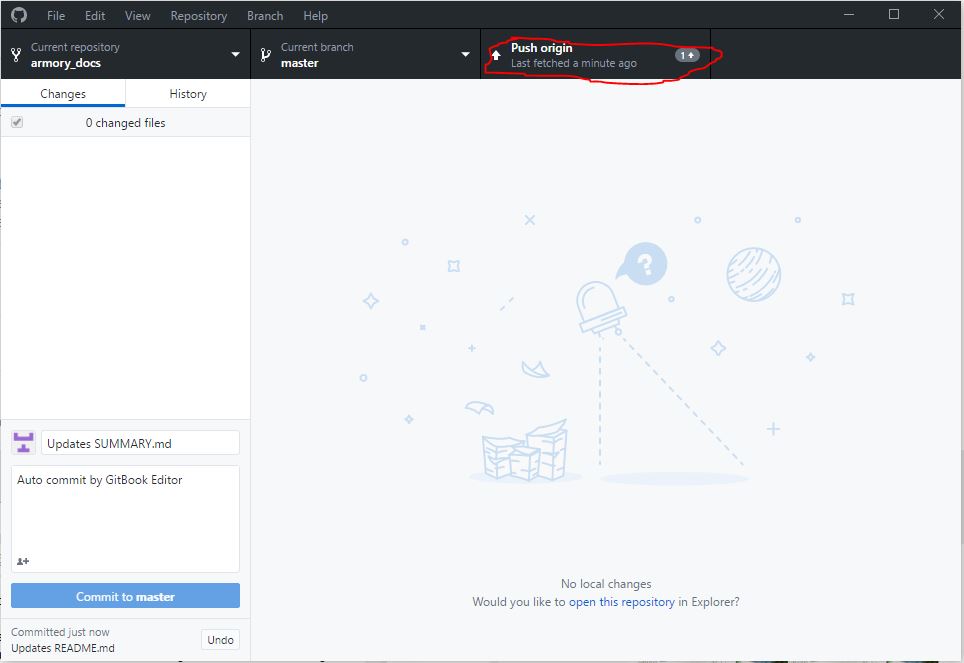
Task: Click the Updates README.md commit text
Action: (x=63, y=648)
